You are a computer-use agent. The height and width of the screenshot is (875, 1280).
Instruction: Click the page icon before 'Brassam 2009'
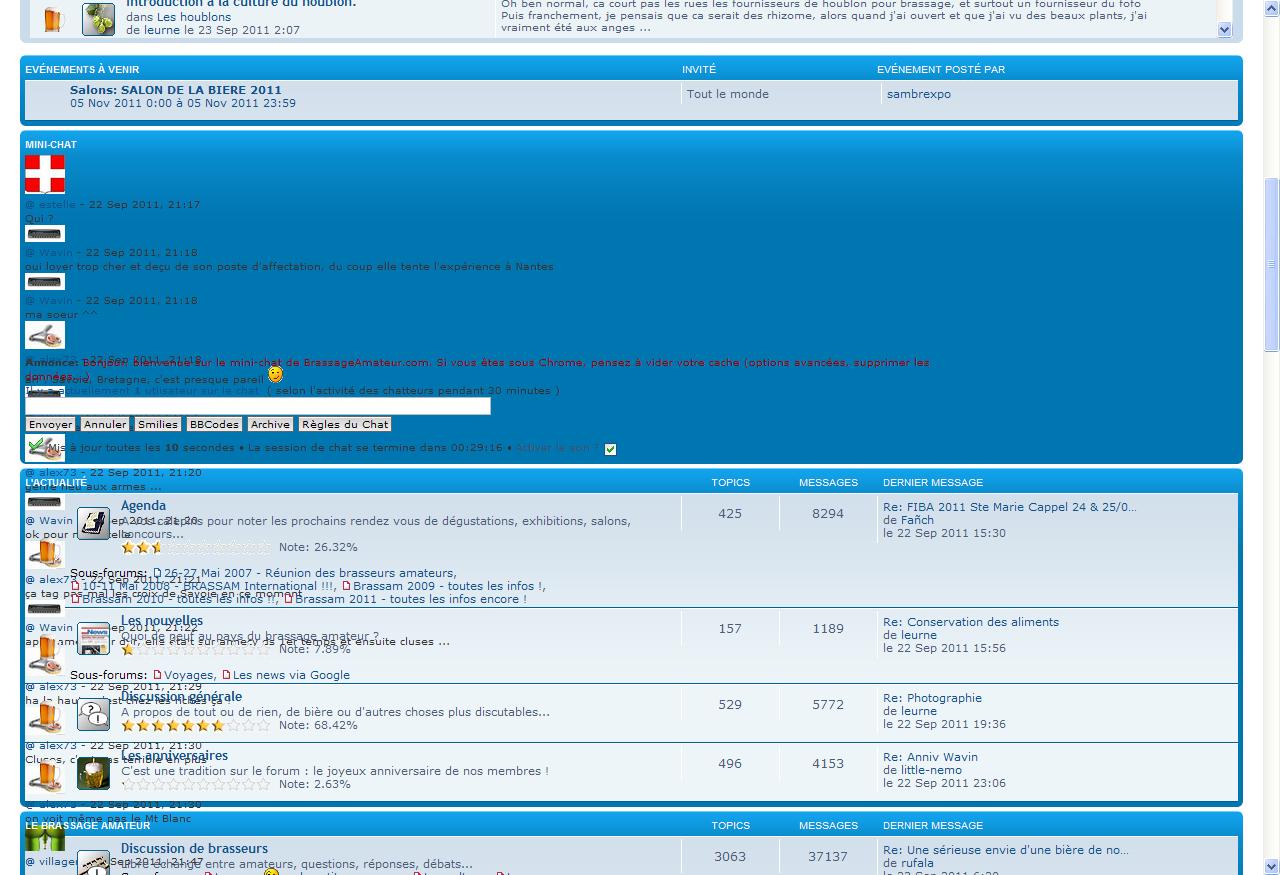(347, 586)
